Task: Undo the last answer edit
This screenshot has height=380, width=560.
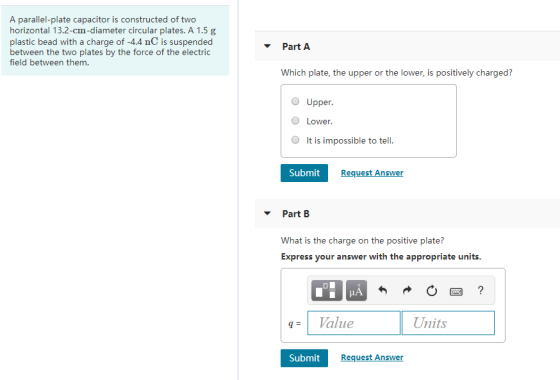Action: point(382,290)
